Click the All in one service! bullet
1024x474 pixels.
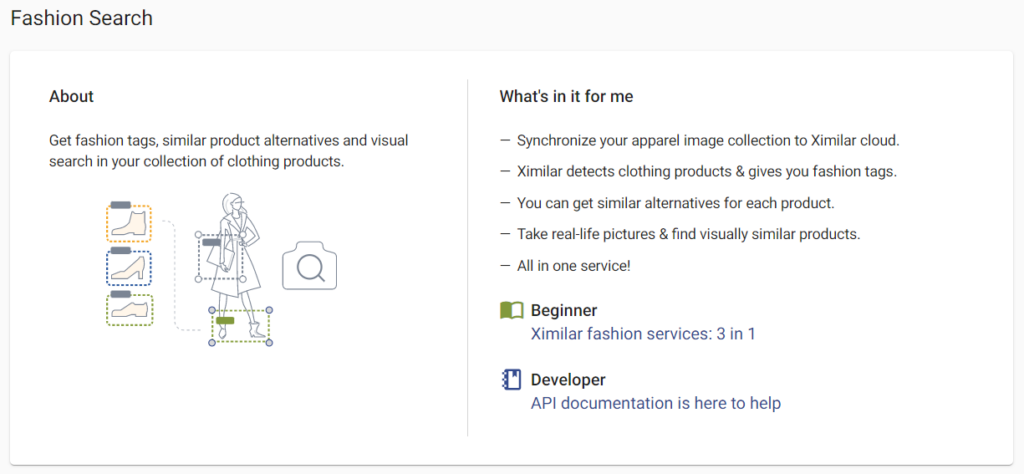(x=565, y=266)
